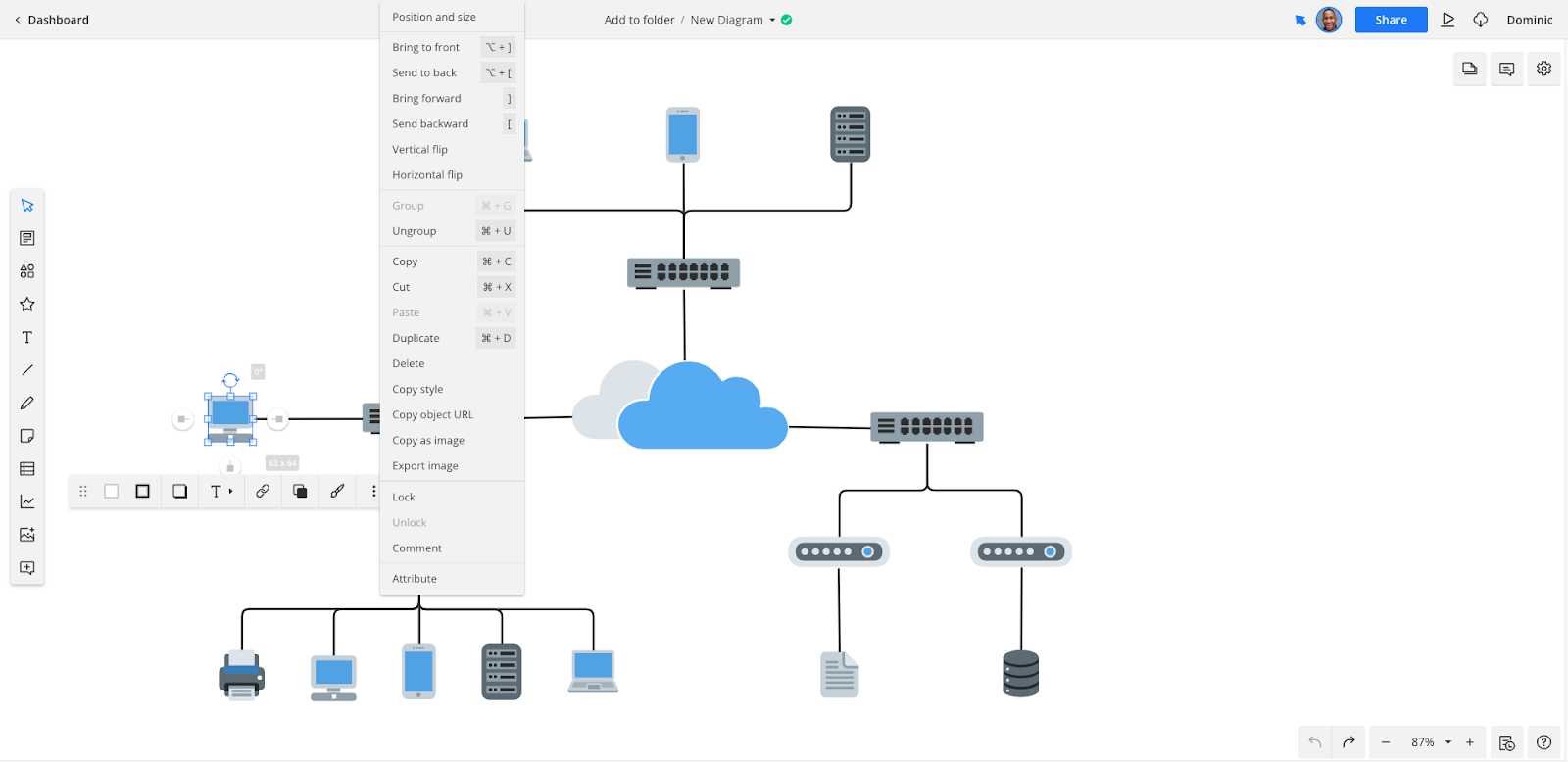Viewport: 1568px width, 762px height.
Task: Start presentation with the play icon
Action: click(1447, 20)
